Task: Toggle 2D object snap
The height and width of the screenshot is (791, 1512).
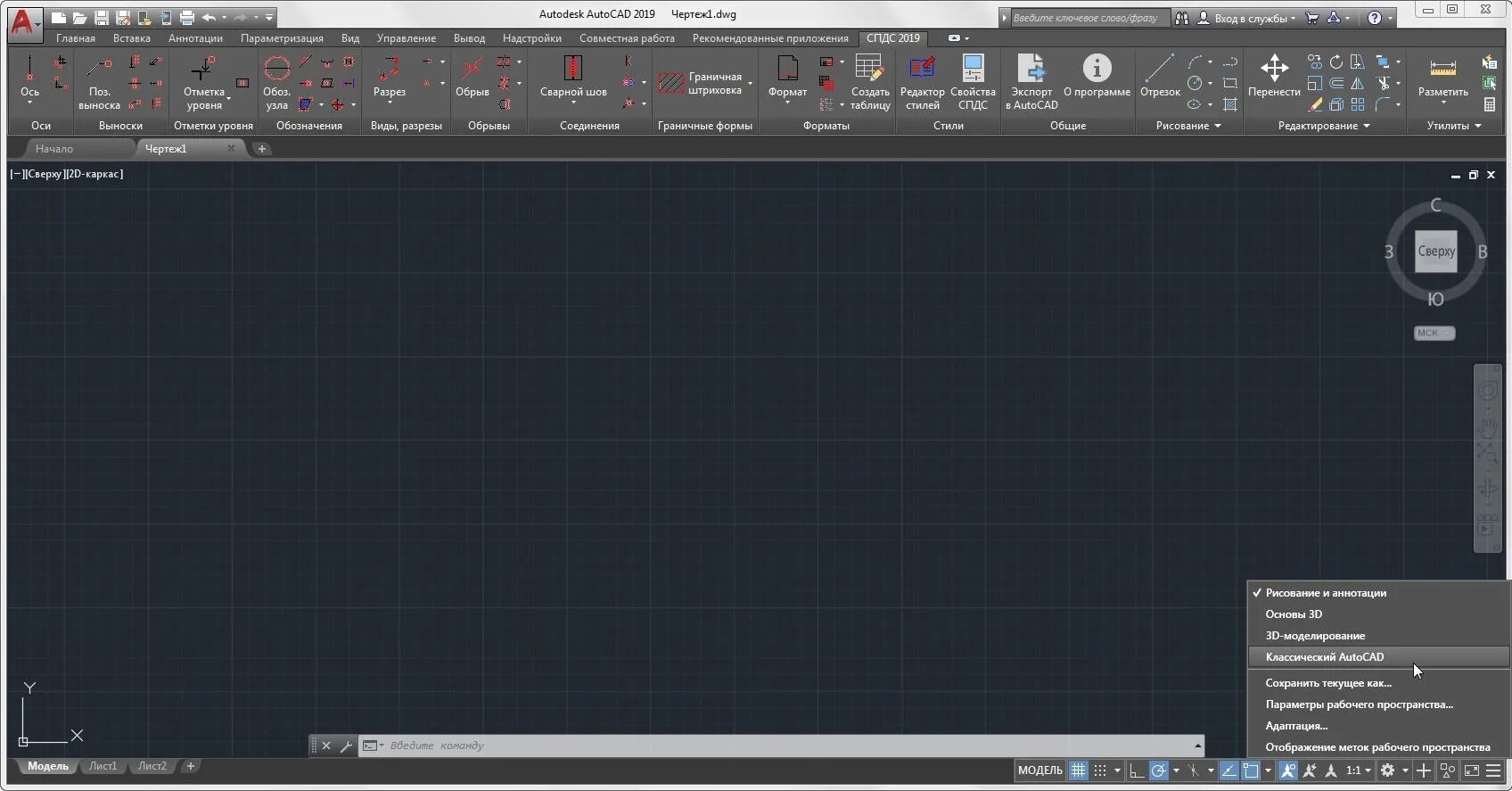Action: (x=1251, y=770)
